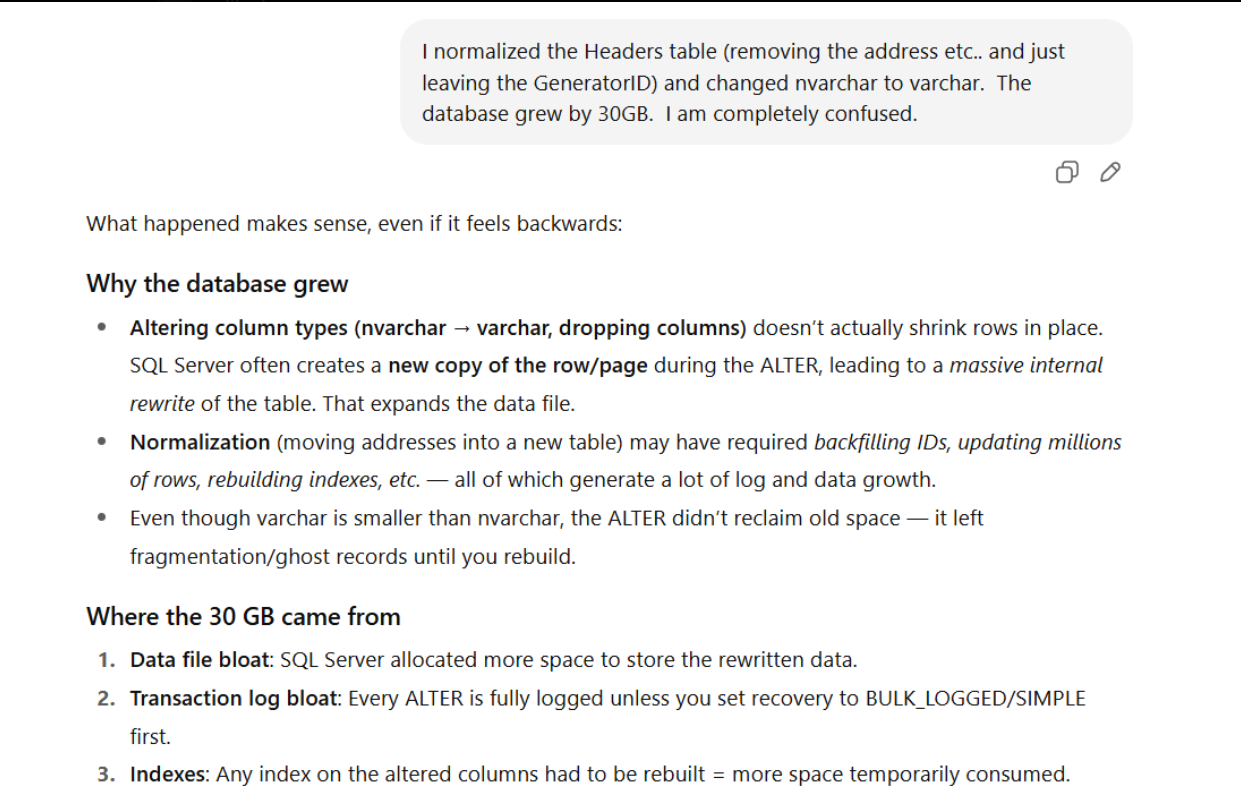The width and height of the screenshot is (1241, 798).
Task: Click the copy message icon
Action: 1066,173
